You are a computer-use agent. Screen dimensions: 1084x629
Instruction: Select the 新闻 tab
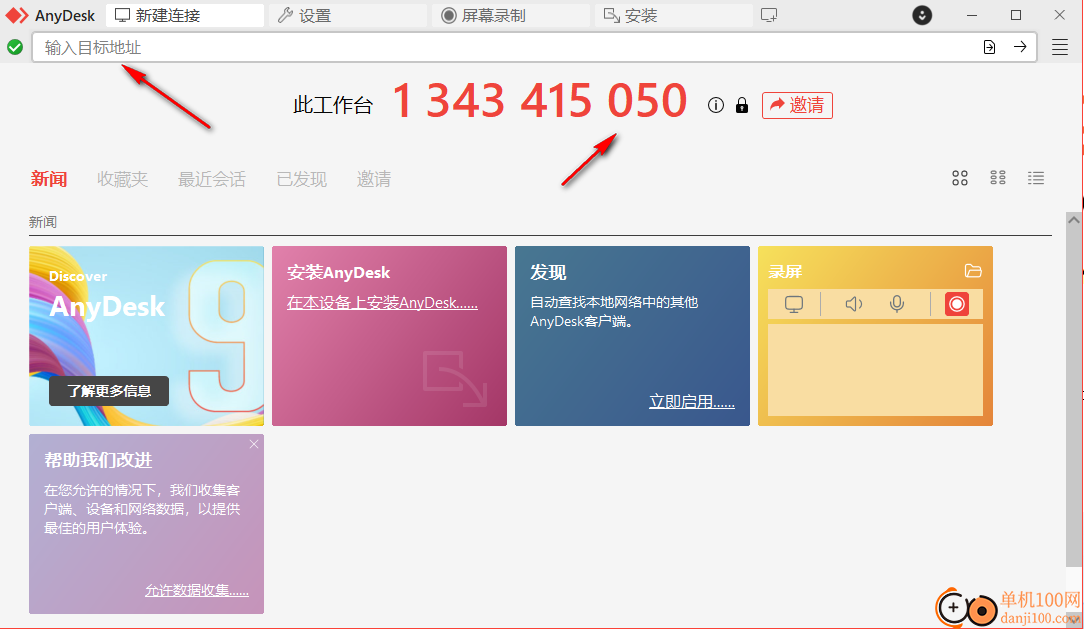(48, 179)
